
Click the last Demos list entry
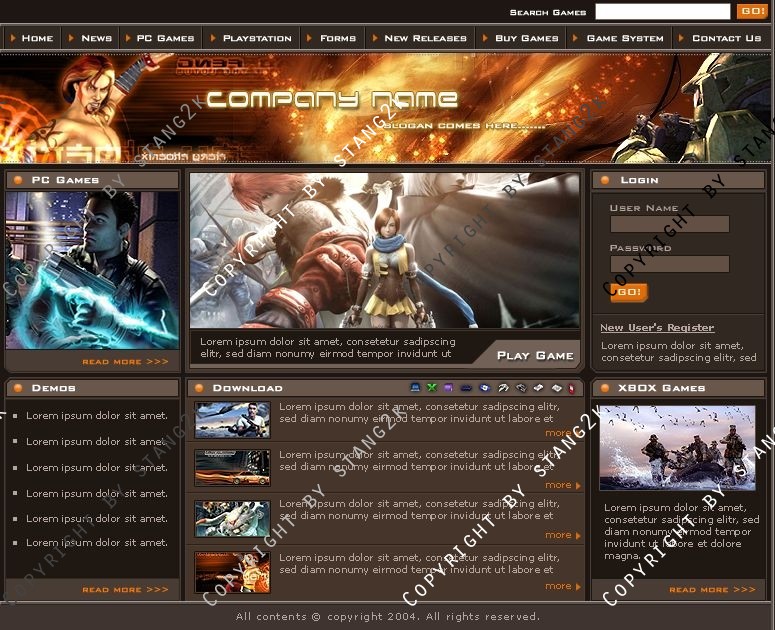pyautogui.click(x=97, y=543)
